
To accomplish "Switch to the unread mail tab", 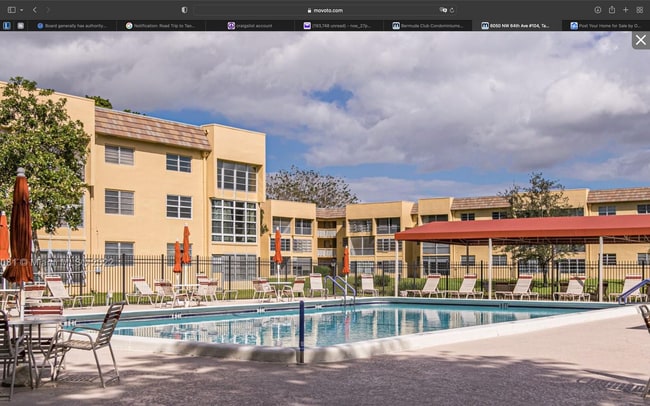I will click(x=339, y=26).
